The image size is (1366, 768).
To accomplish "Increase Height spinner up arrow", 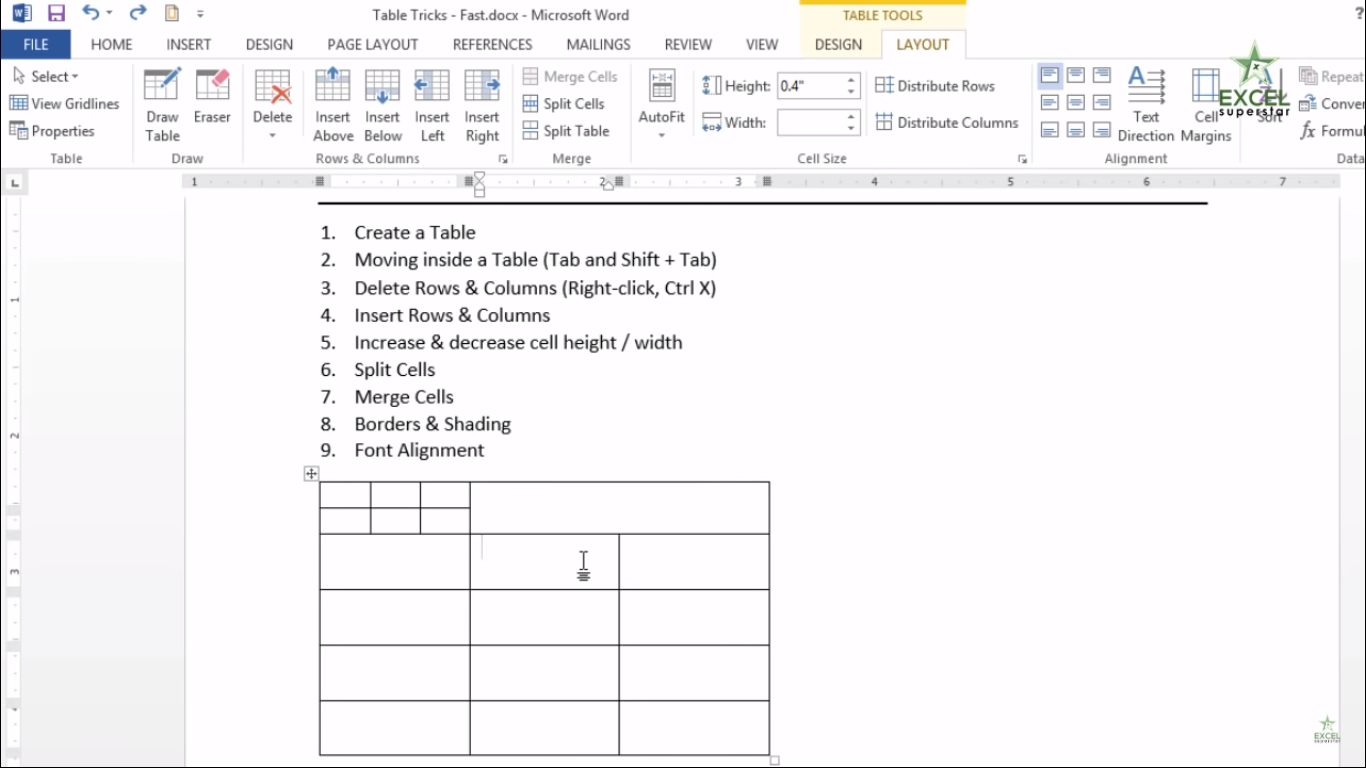I will pos(851,81).
